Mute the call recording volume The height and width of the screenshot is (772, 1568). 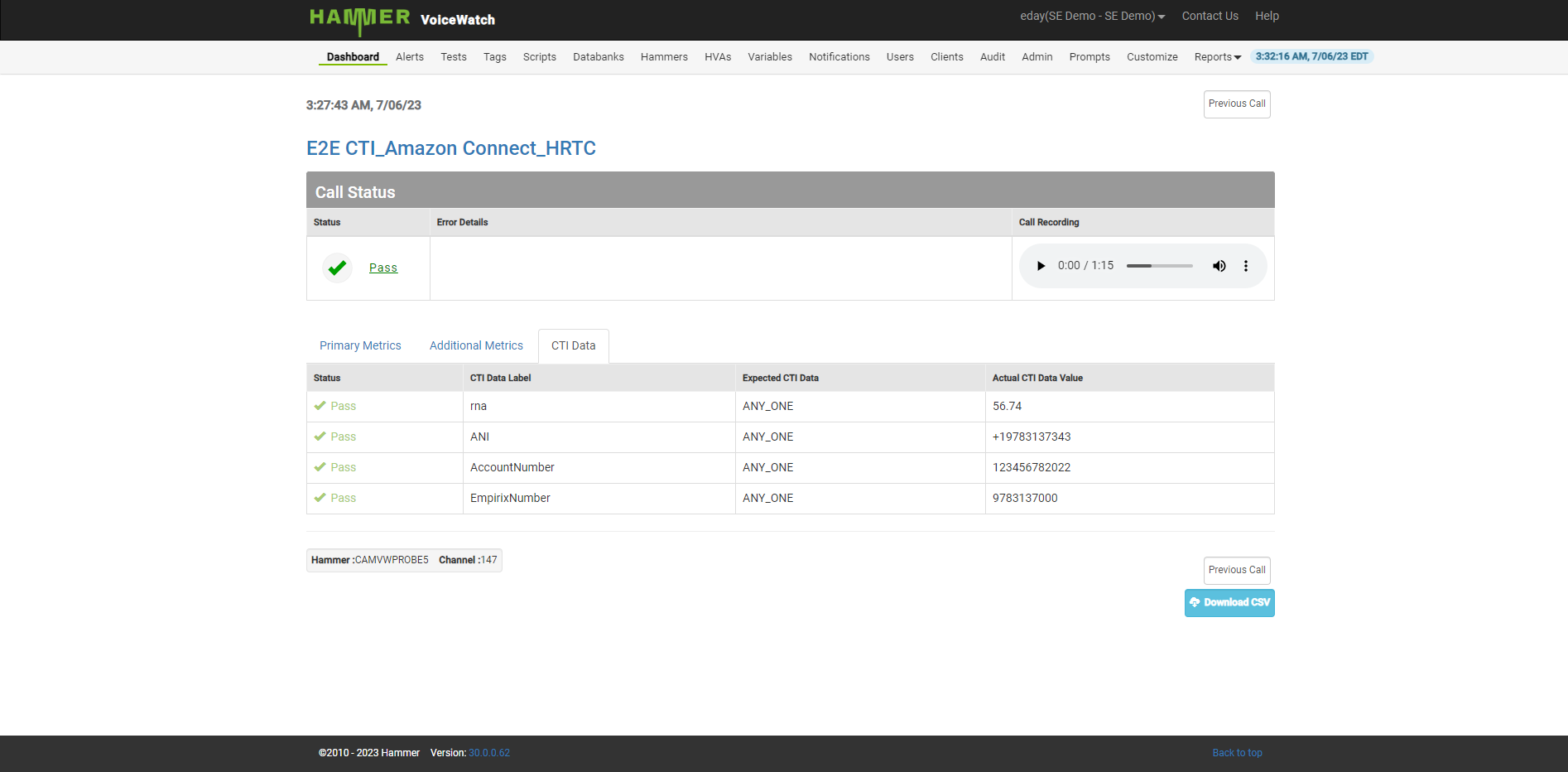point(1219,266)
